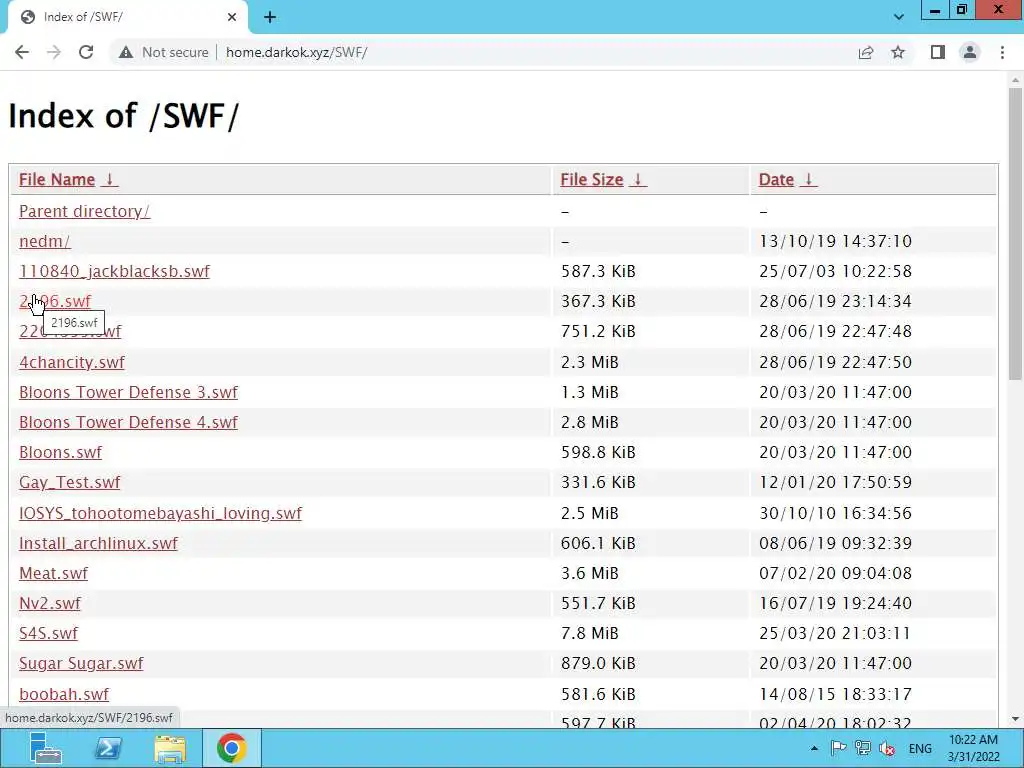Image resolution: width=1024 pixels, height=768 pixels.
Task: Open the browser side panel
Action: coord(938,52)
